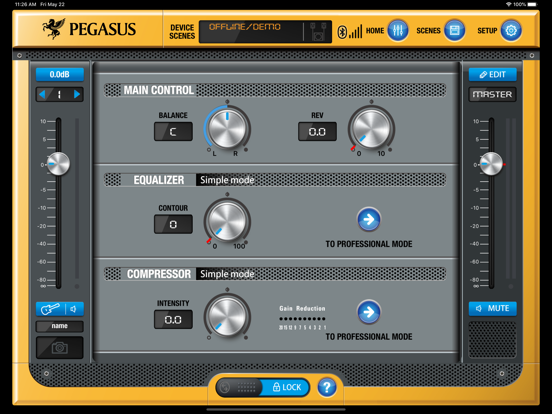Click the channel 1 fader knob

(58, 164)
